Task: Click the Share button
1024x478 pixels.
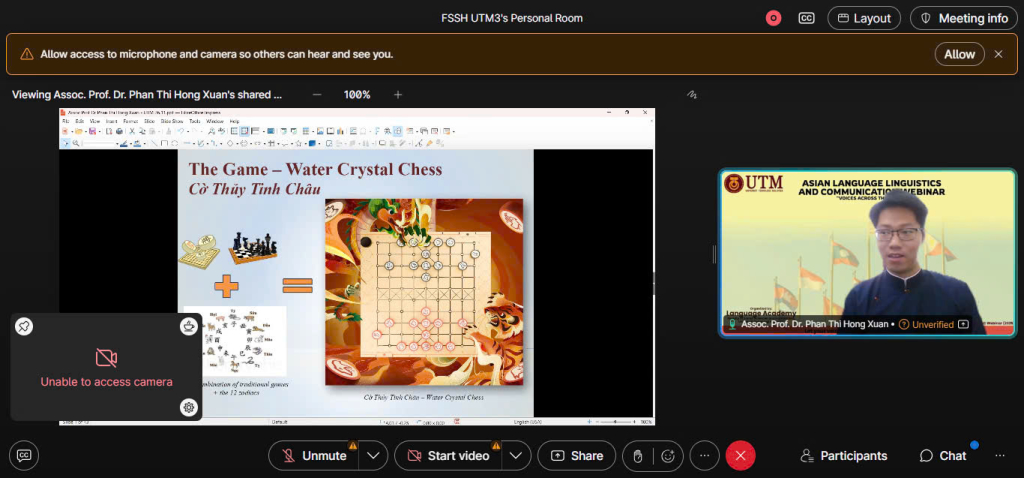Action: tap(577, 456)
